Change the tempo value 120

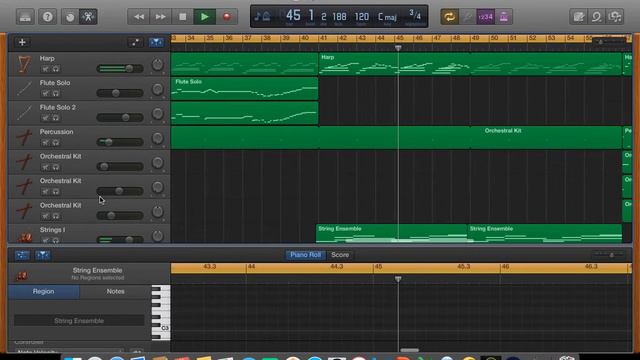(362, 17)
